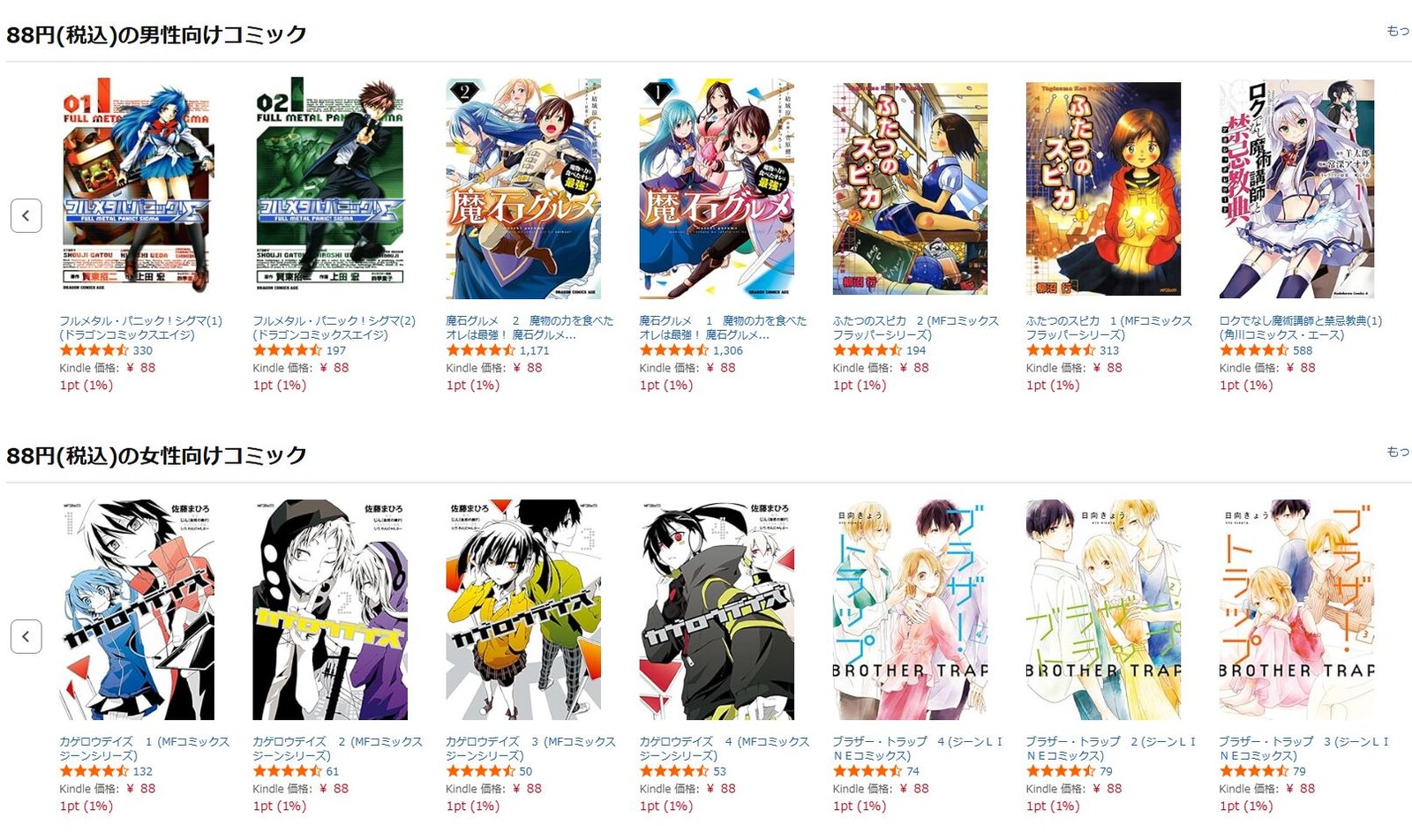This screenshot has height=840, width=1412.
Task: Select 魔石グルメ volume 2 cover image
Action: (523, 189)
